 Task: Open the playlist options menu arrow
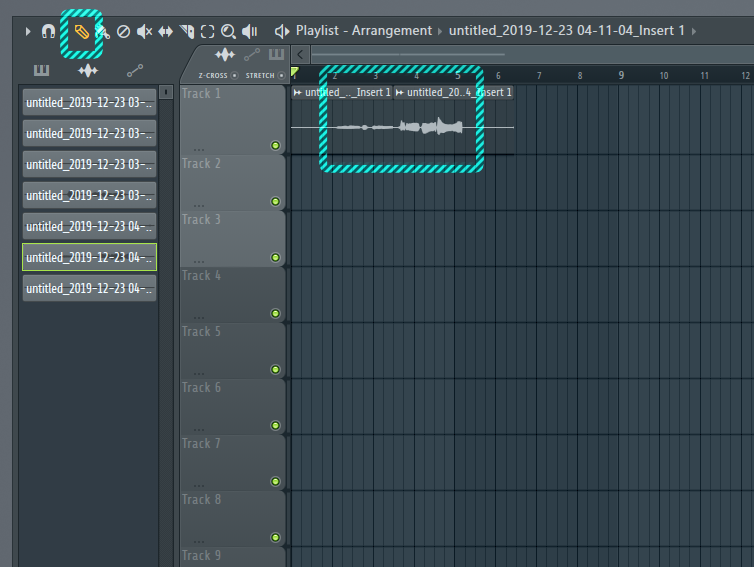coord(28,32)
